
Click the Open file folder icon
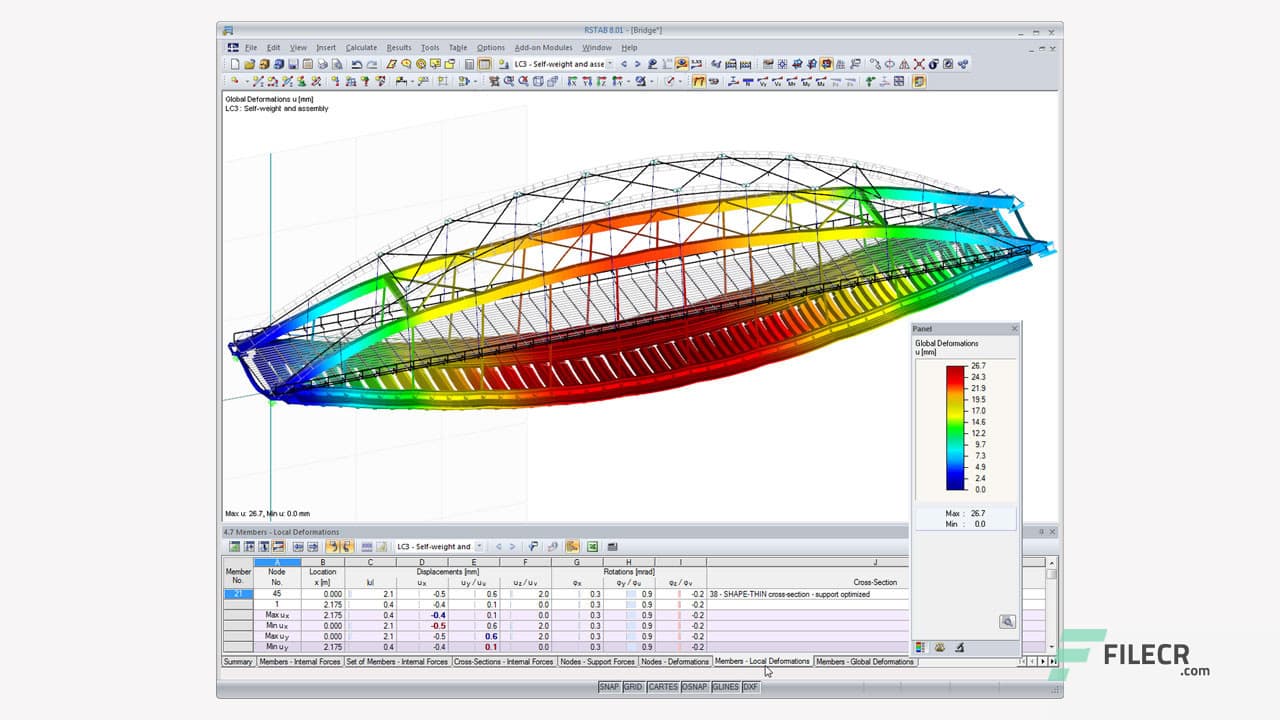click(x=250, y=64)
